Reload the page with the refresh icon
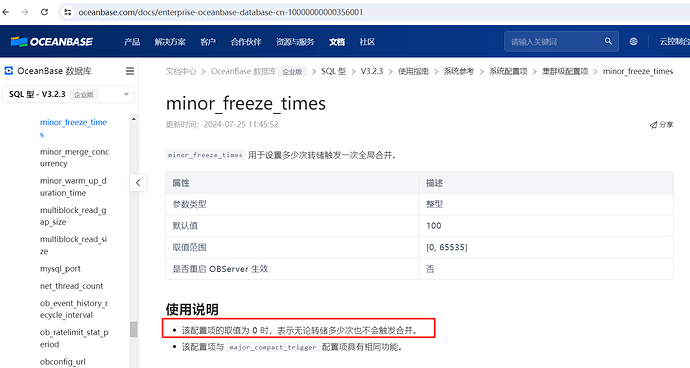 pos(44,12)
